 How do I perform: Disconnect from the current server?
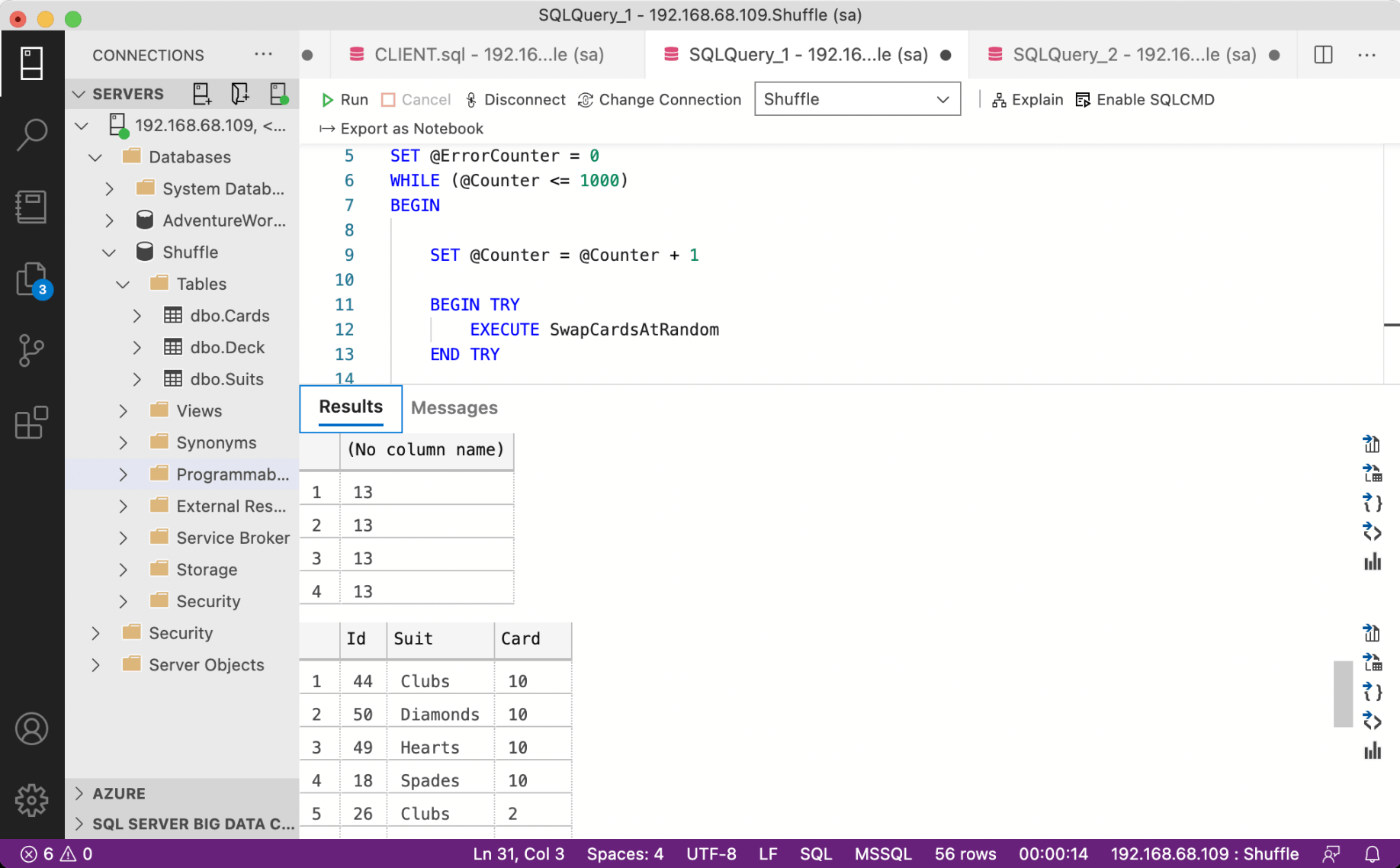515,100
